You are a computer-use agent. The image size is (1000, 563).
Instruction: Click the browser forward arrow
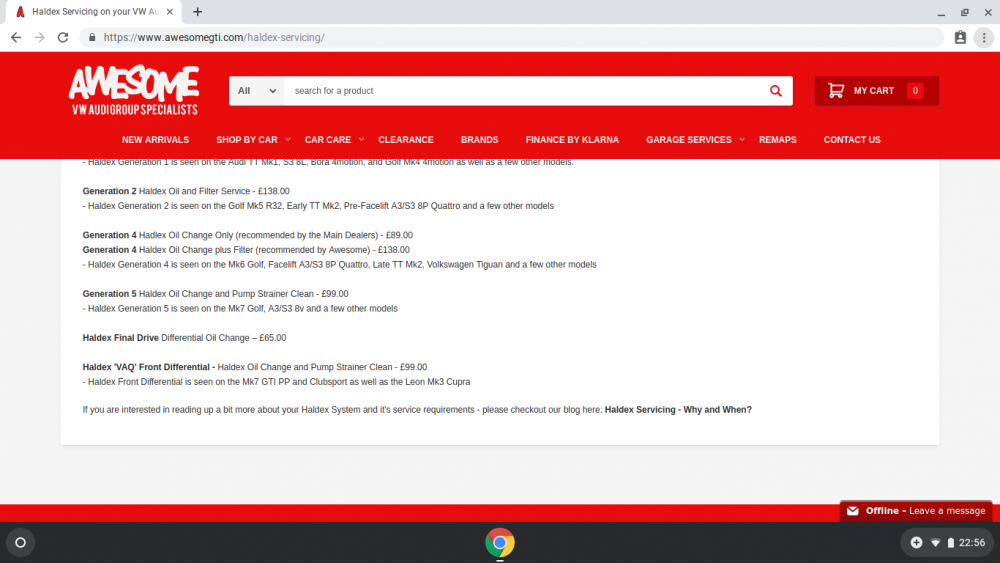coord(40,38)
